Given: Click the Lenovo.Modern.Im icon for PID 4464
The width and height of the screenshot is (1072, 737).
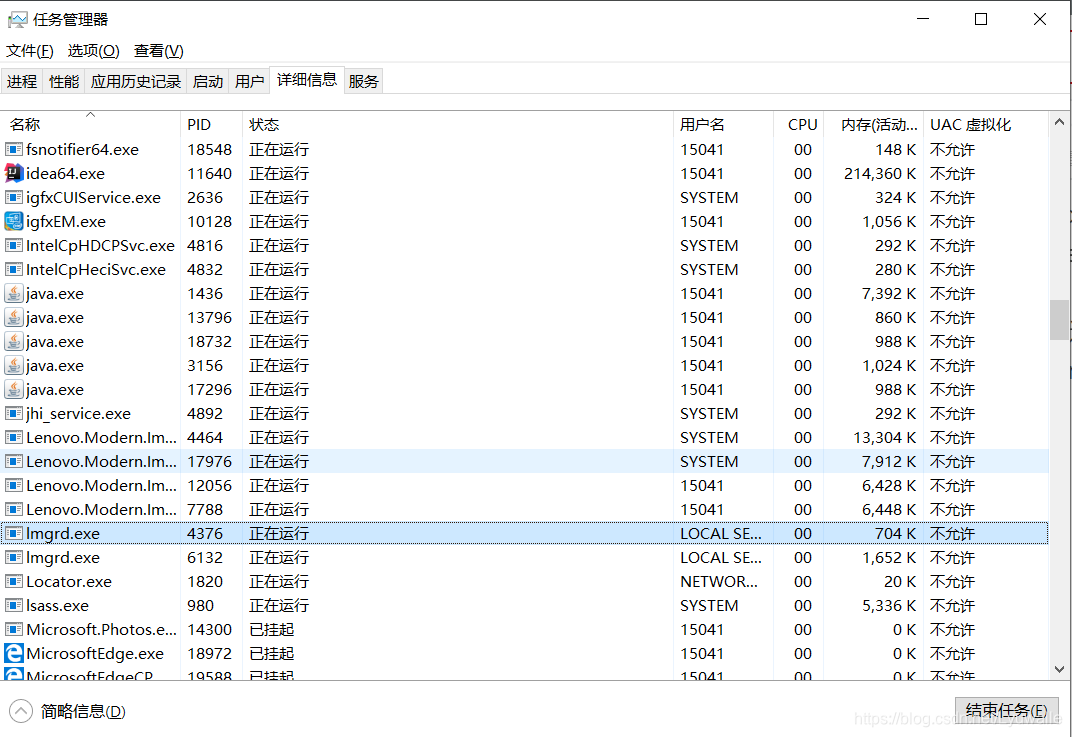Looking at the screenshot, I should (14, 438).
